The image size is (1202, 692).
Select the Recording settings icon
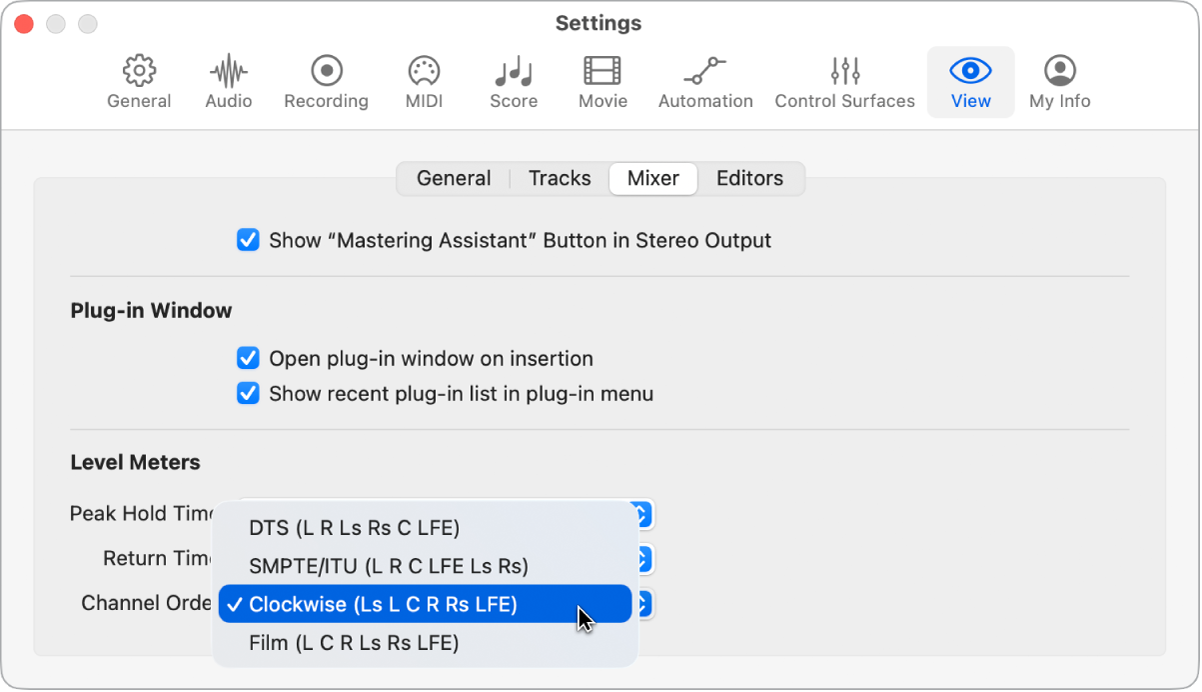coord(325,81)
